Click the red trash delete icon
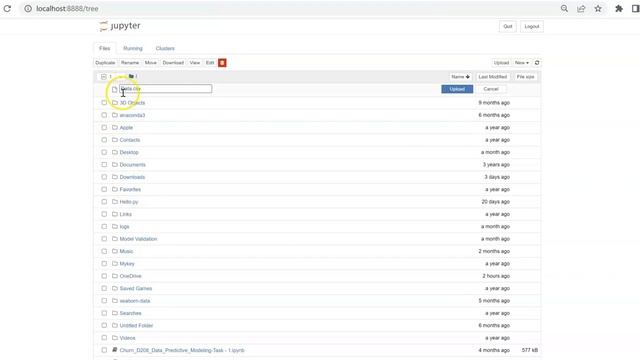 tap(222, 63)
